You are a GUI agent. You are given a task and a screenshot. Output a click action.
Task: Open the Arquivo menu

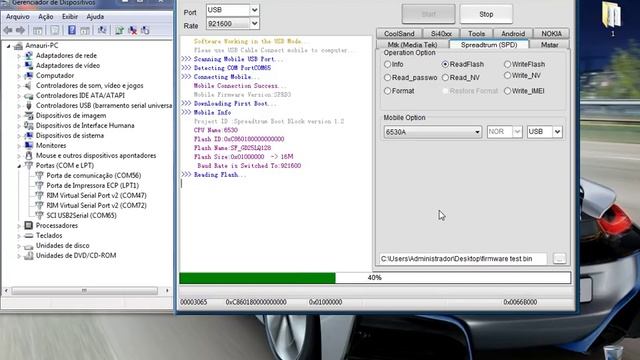[18, 17]
